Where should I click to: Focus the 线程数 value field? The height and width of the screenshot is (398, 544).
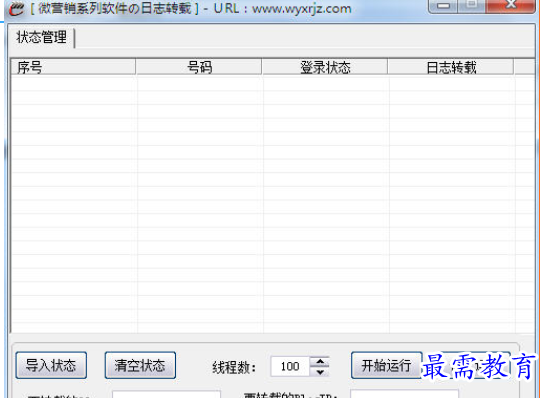(x=290, y=366)
